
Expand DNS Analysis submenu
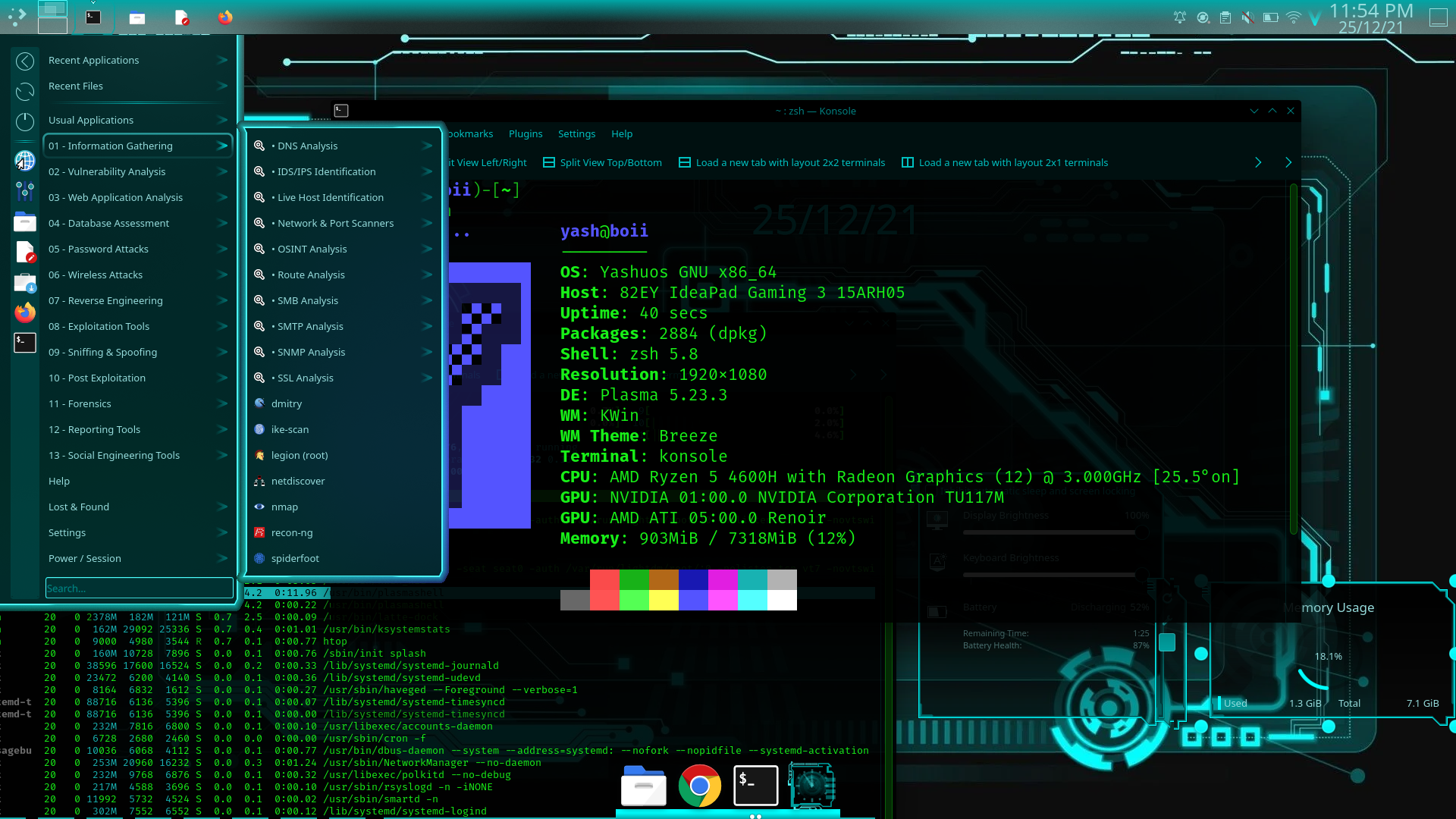click(344, 146)
